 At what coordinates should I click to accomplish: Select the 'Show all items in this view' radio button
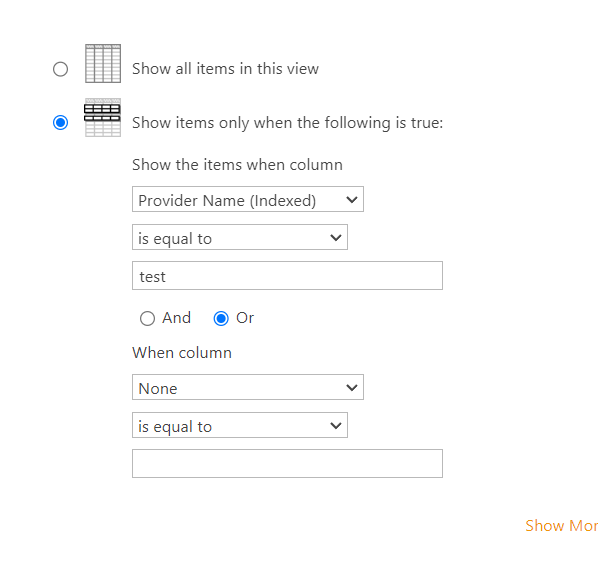pos(61,69)
